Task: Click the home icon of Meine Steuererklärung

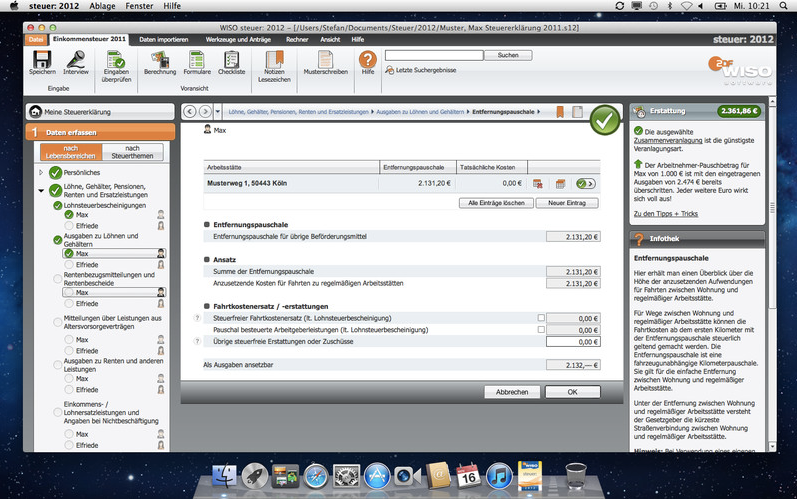Action: click(x=35, y=111)
